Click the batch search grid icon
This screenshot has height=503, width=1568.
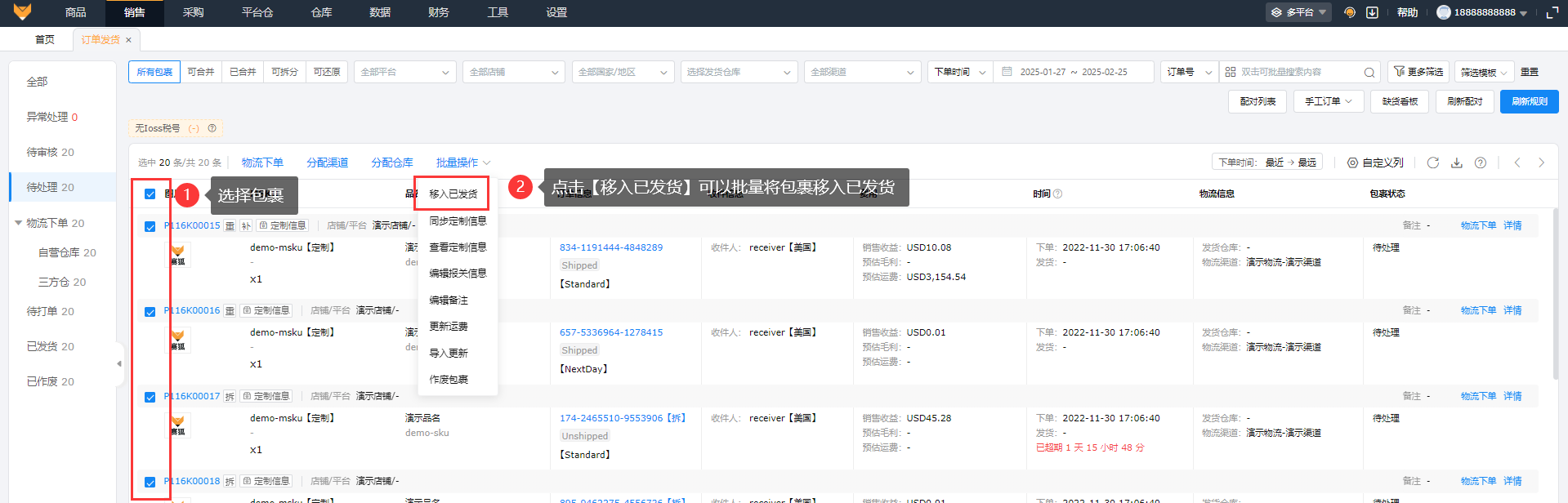tap(1231, 72)
